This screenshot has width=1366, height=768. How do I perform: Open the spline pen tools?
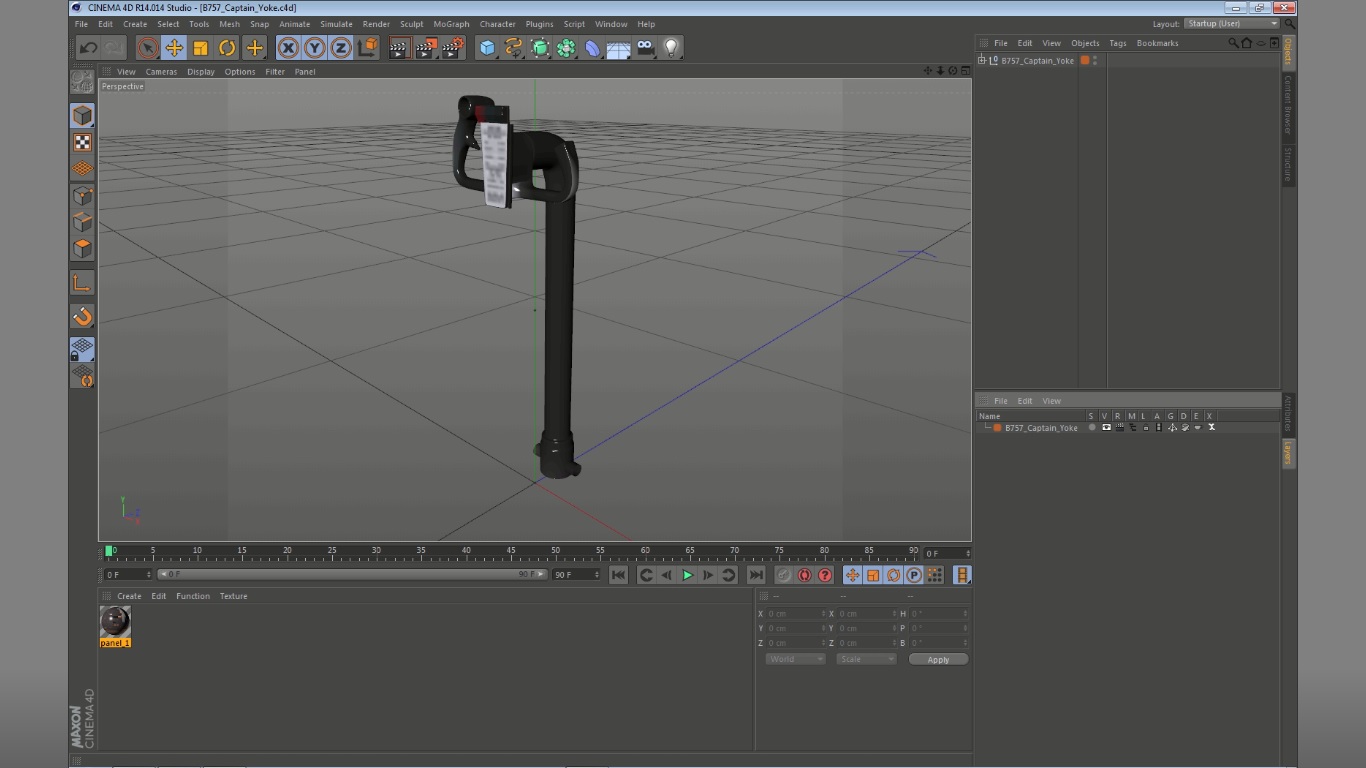point(513,47)
